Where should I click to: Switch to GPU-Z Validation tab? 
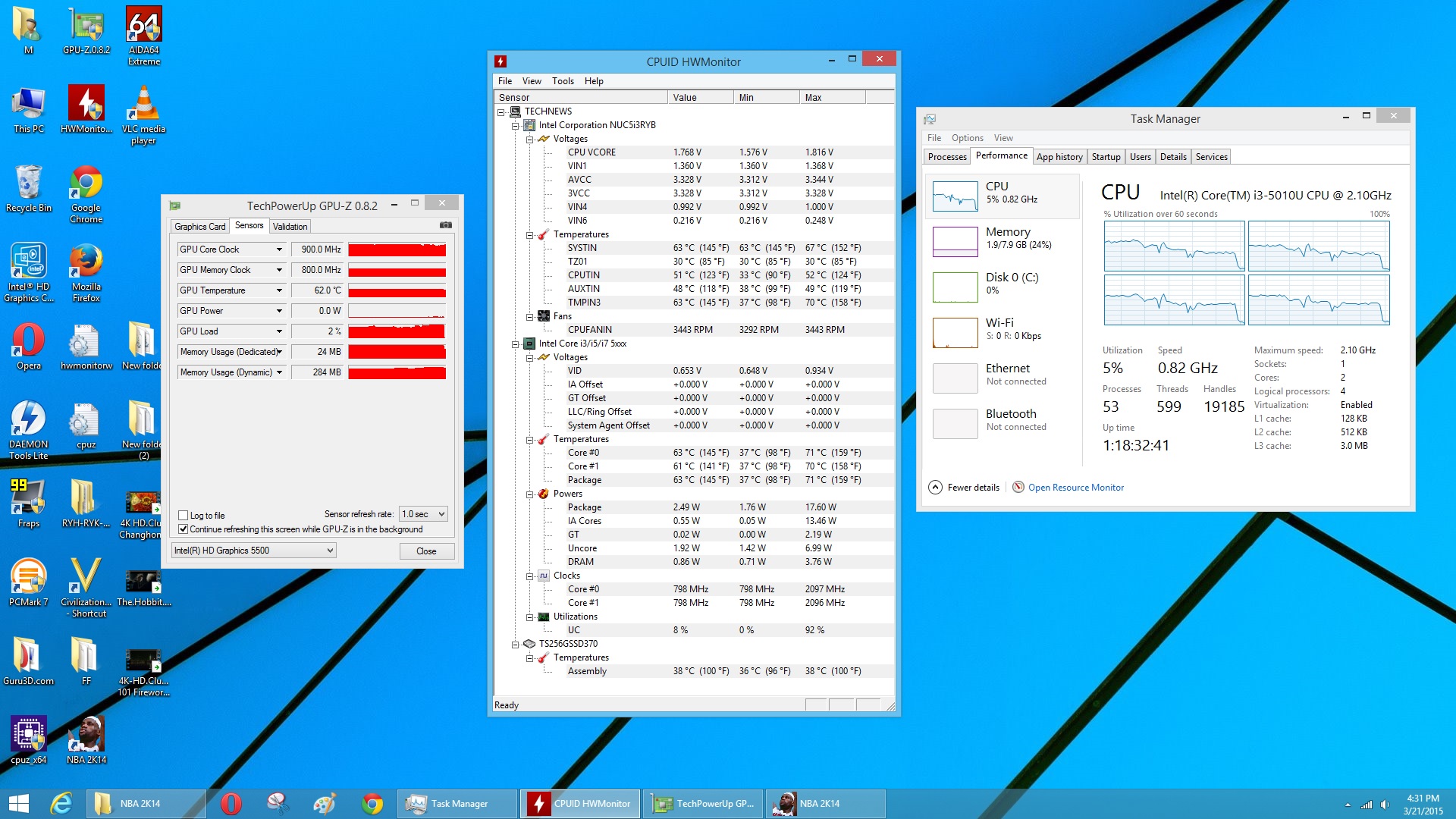tap(290, 227)
